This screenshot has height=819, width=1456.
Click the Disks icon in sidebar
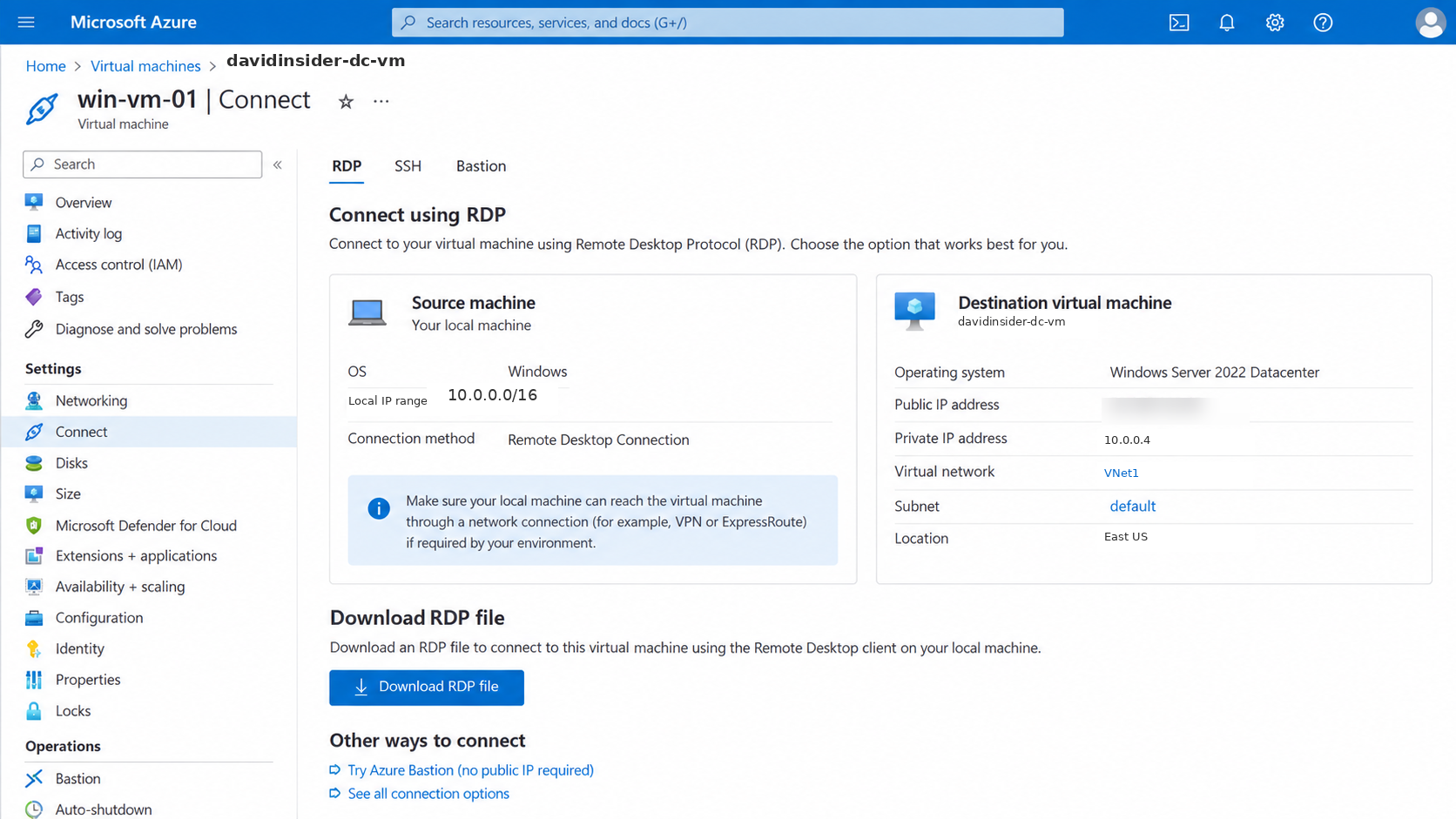click(34, 463)
